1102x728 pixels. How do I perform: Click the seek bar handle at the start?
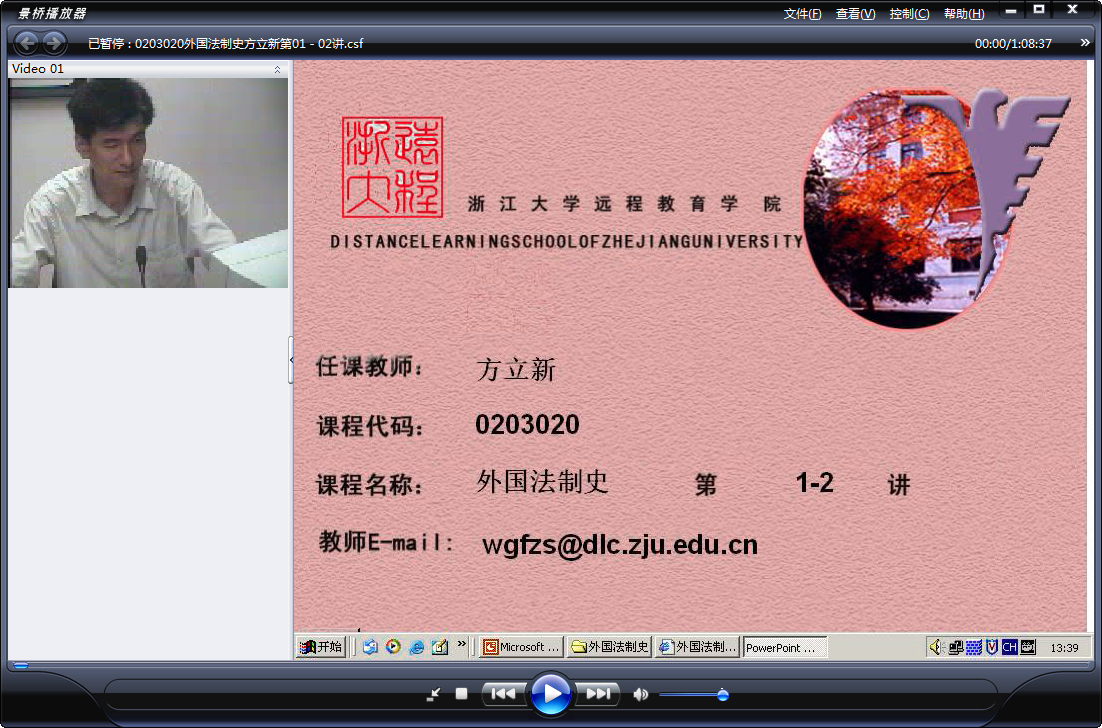21,665
